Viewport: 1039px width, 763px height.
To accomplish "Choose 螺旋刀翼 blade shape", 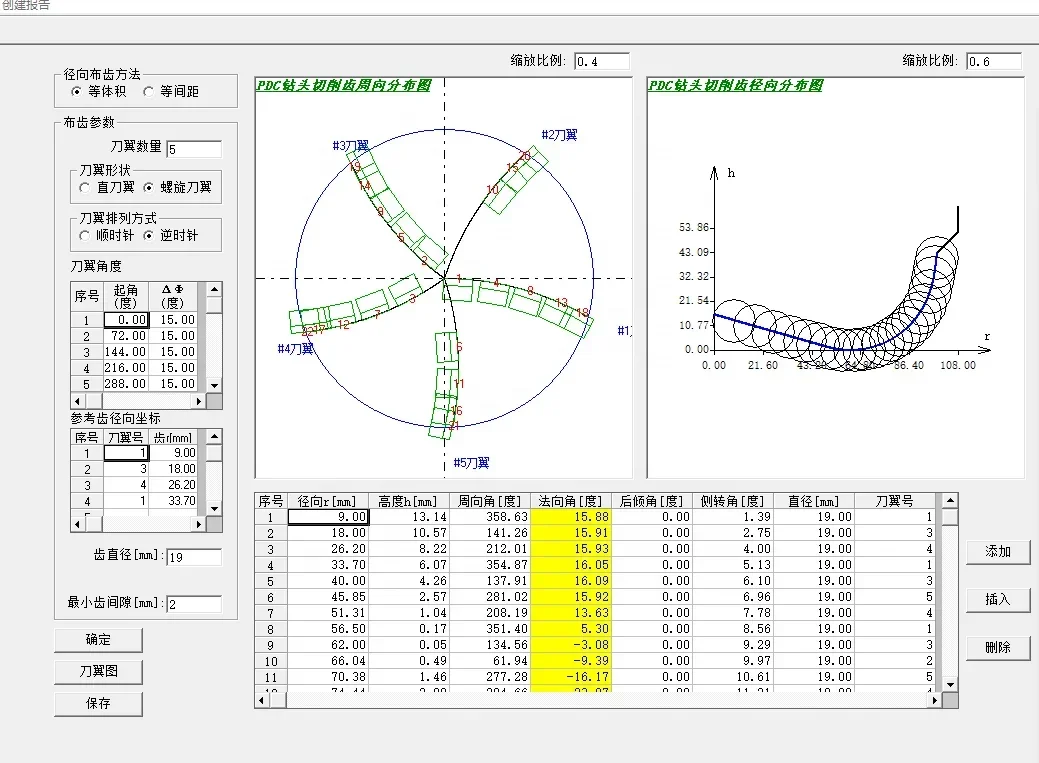I will click(148, 188).
